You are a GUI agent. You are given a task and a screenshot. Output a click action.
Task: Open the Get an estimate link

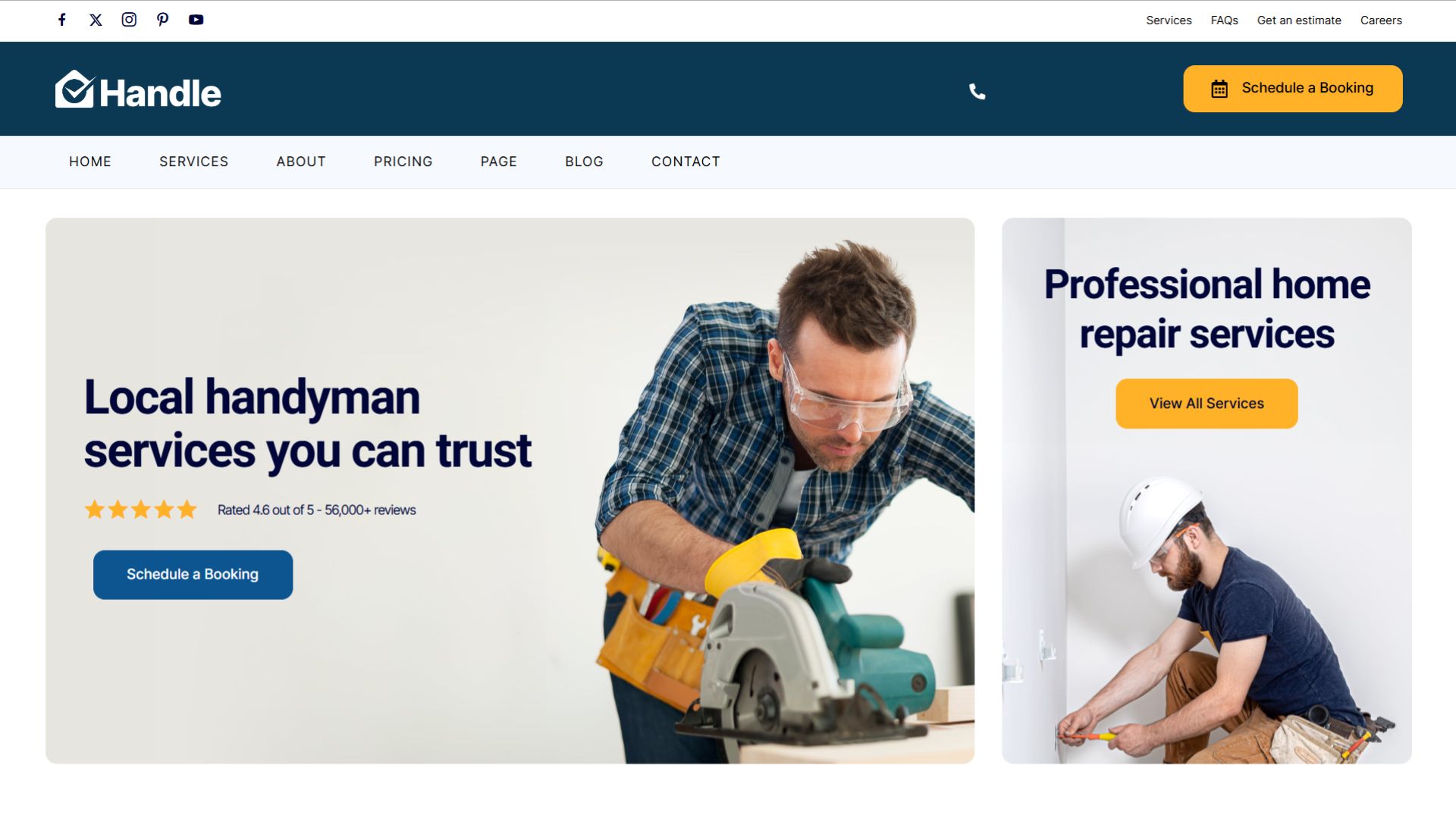pyautogui.click(x=1299, y=20)
